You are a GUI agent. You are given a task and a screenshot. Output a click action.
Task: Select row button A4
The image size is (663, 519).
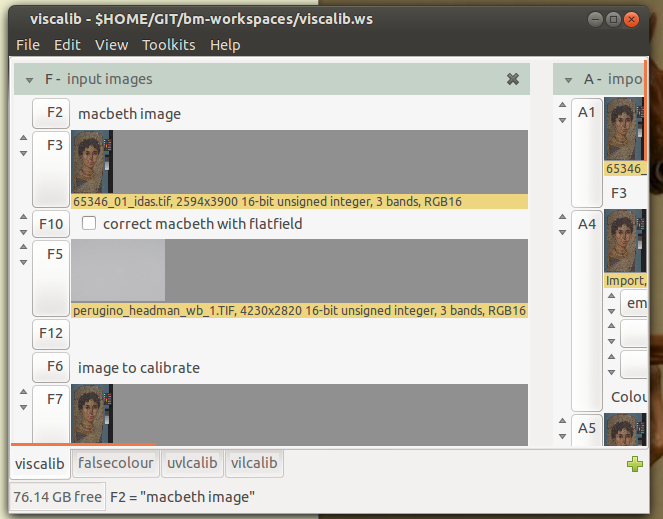tap(587, 311)
